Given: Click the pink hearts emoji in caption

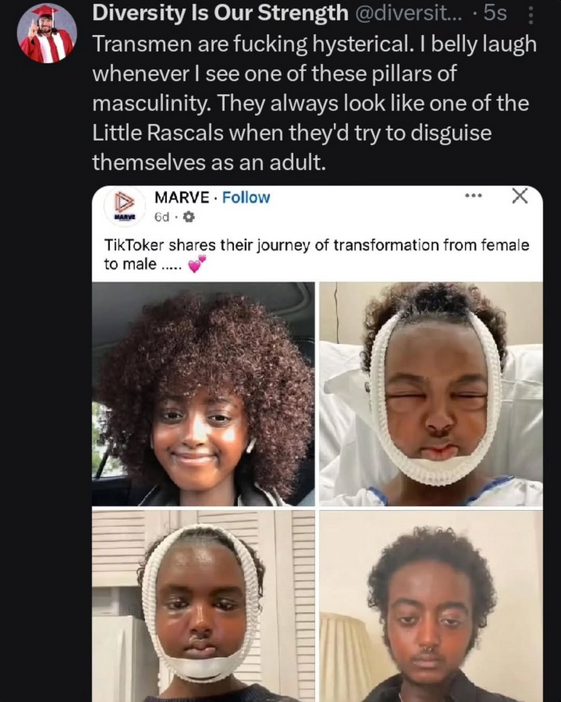Looking at the screenshot, I should coord(197,264).
